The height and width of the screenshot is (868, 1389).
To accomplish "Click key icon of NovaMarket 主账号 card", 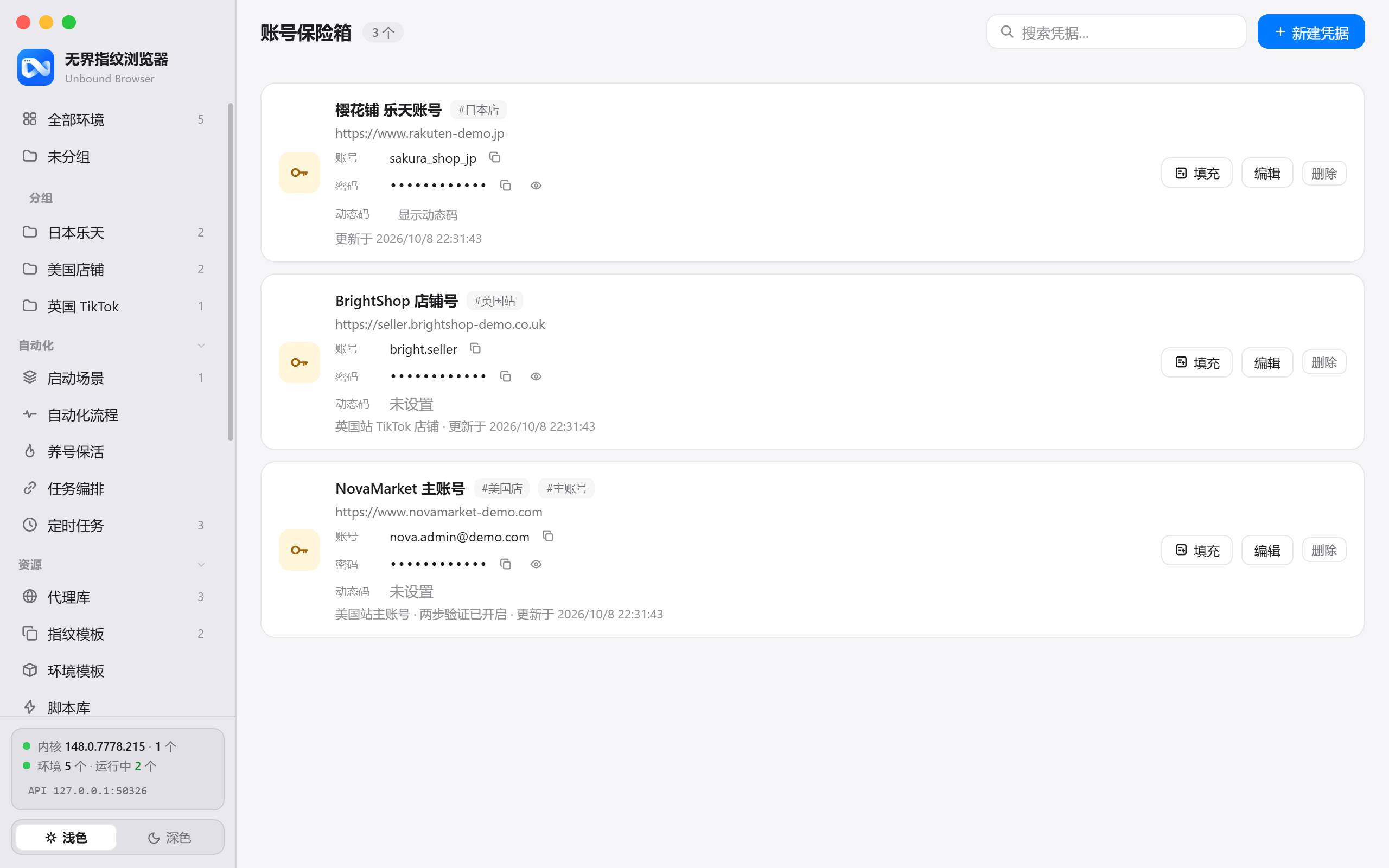I will tap(299, 550).
